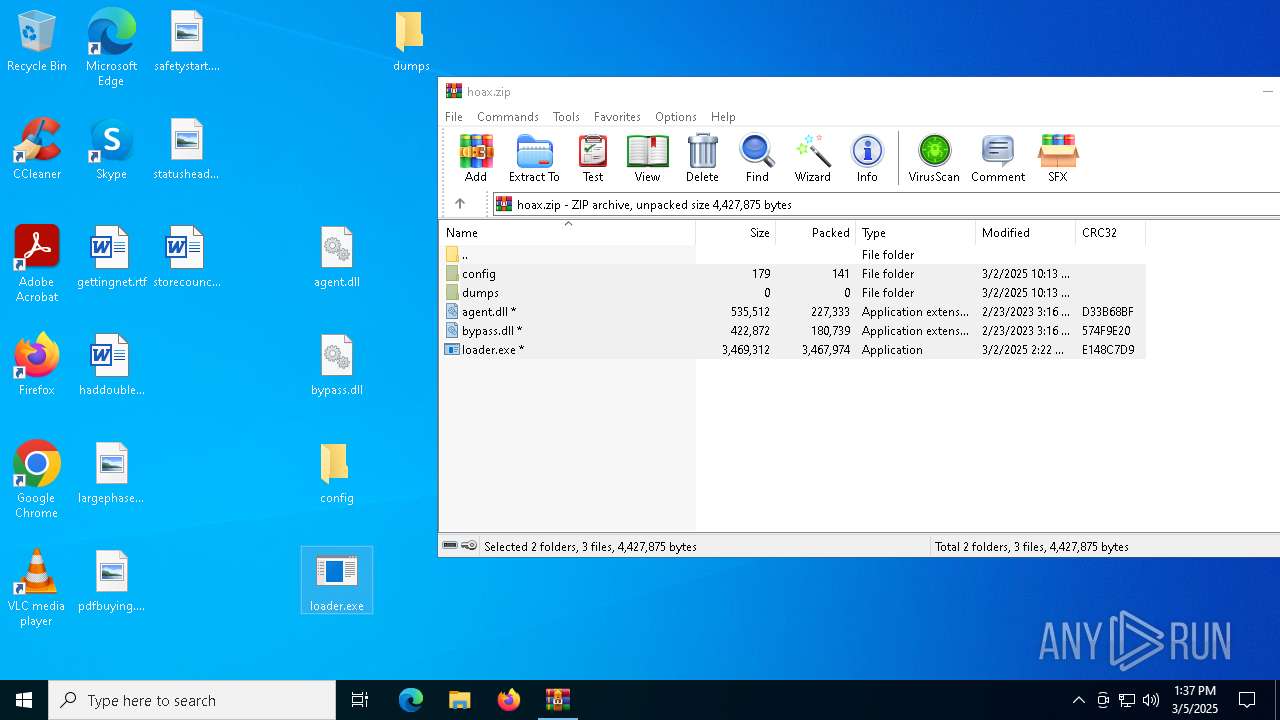Create SFX self-extracting archive

tap(1057, 158)
